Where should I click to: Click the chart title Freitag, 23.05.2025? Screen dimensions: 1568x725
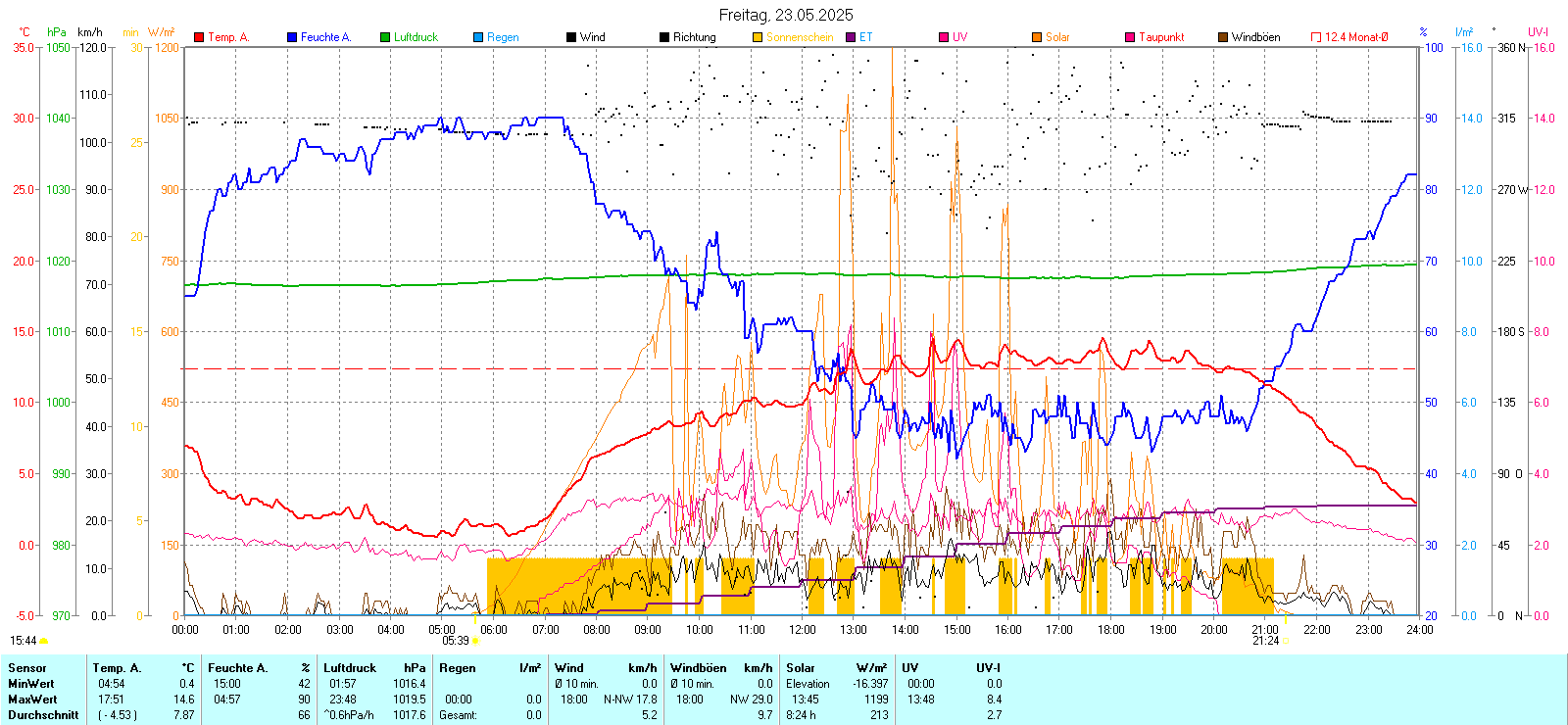pyautogui.click(x=786, y=15)
